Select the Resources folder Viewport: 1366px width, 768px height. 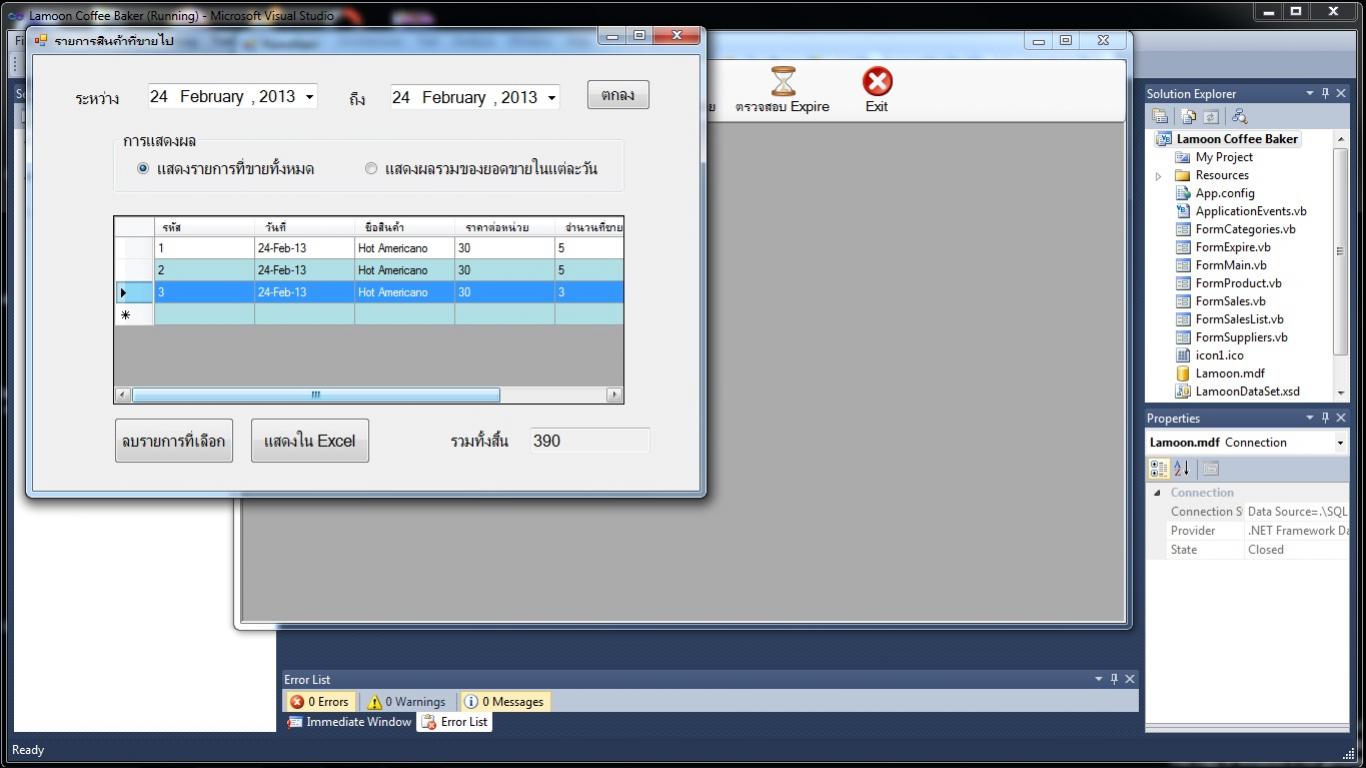point(1222,175)
